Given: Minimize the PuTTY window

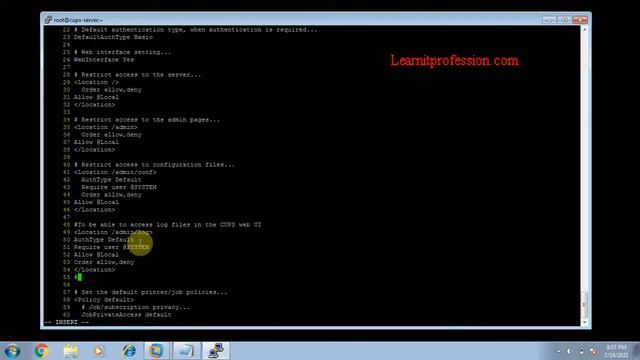Looking at the screenshot, I should [549, 20].
